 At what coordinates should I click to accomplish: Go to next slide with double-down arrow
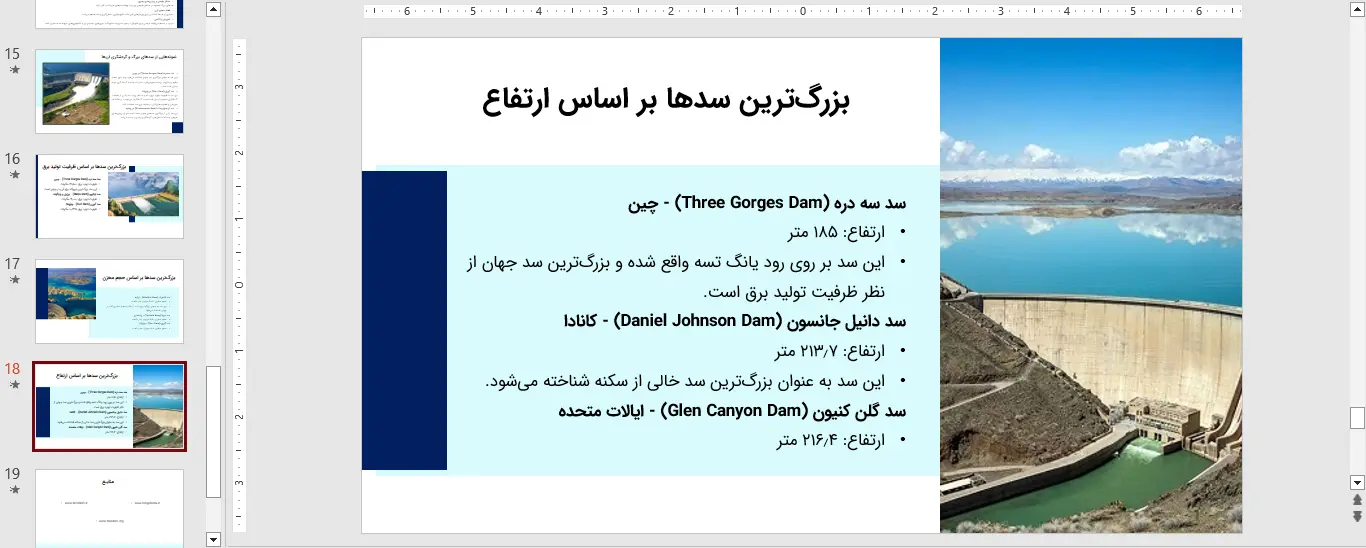(1357, 516)
